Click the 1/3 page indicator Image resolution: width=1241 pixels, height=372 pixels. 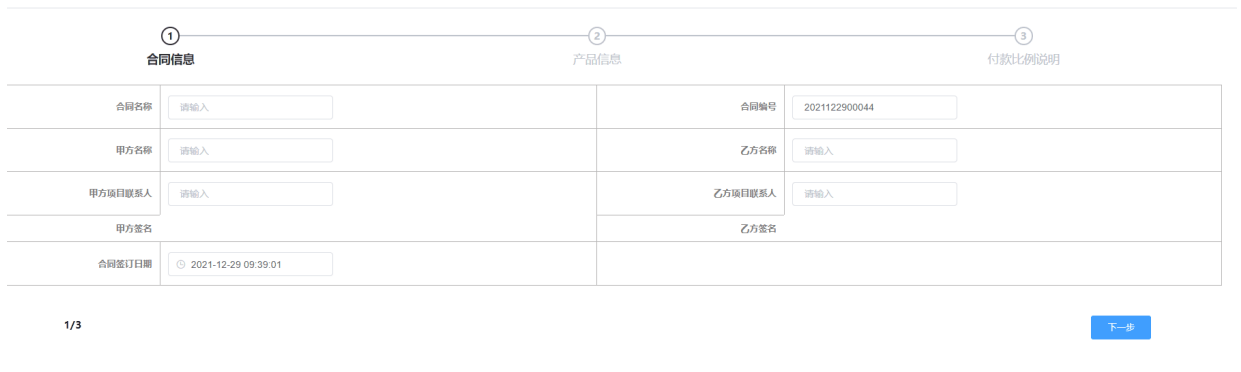pos(73,325)
